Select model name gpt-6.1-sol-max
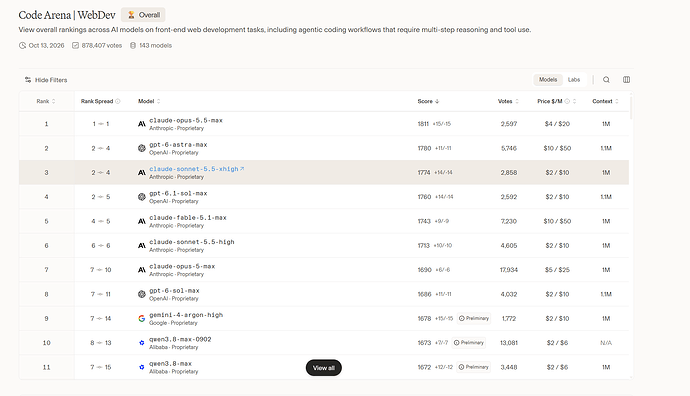690x396 pixels. click(178, 193)
